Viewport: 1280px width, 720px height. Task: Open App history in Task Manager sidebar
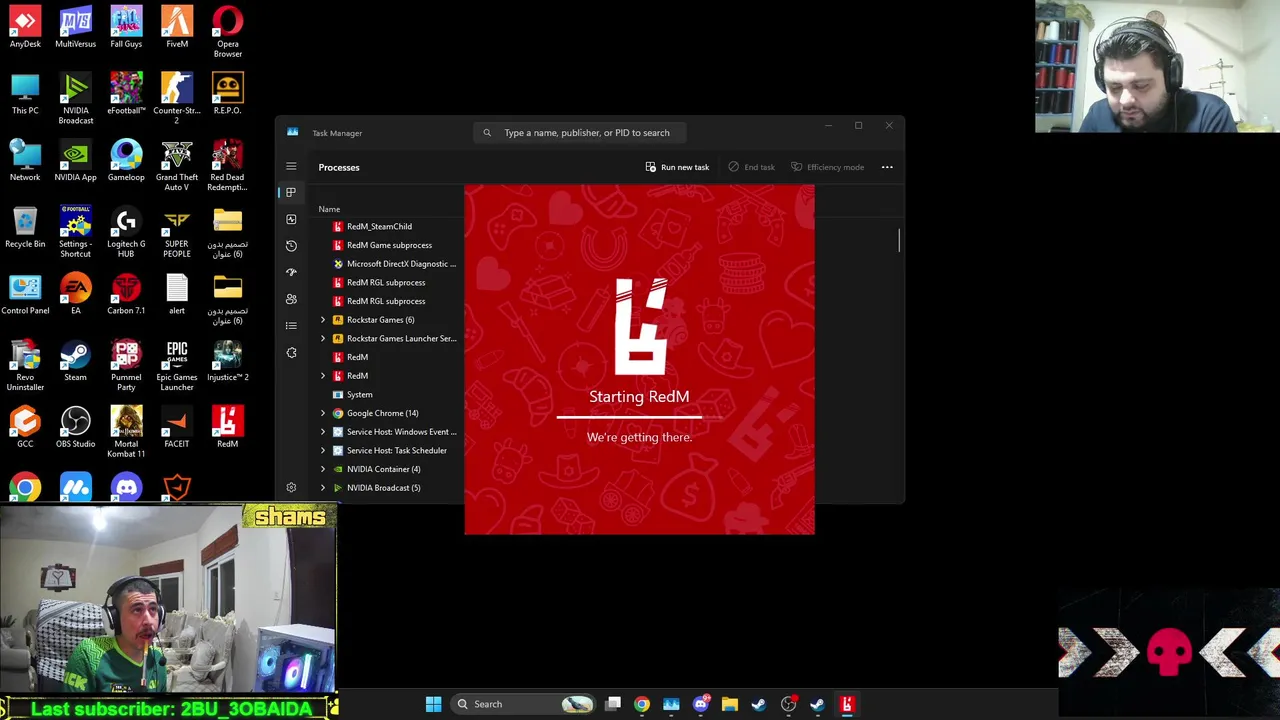pos(291,246)
